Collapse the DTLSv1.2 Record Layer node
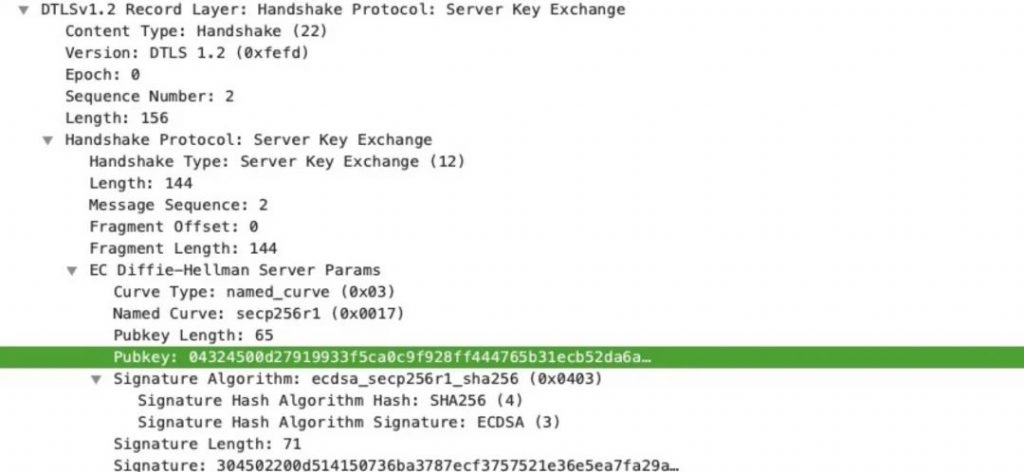The image size is (1024, 472). click(24, 10)
